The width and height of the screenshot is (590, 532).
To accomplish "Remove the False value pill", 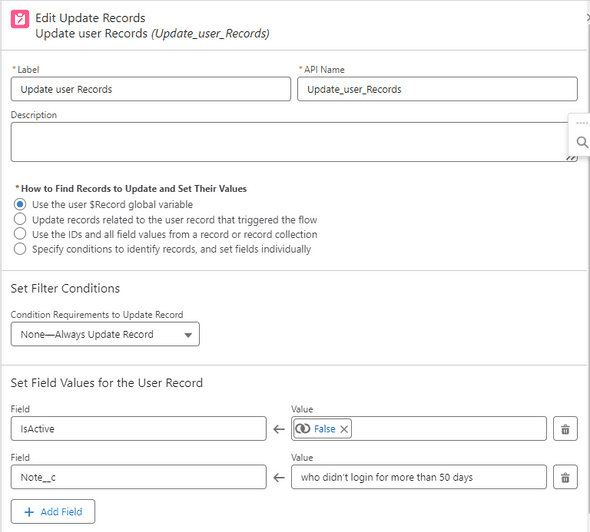I will 344,429.
